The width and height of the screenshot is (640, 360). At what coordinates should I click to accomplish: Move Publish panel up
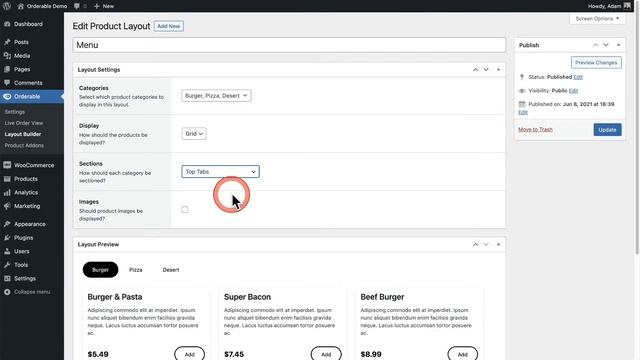[x=596, y=45]
